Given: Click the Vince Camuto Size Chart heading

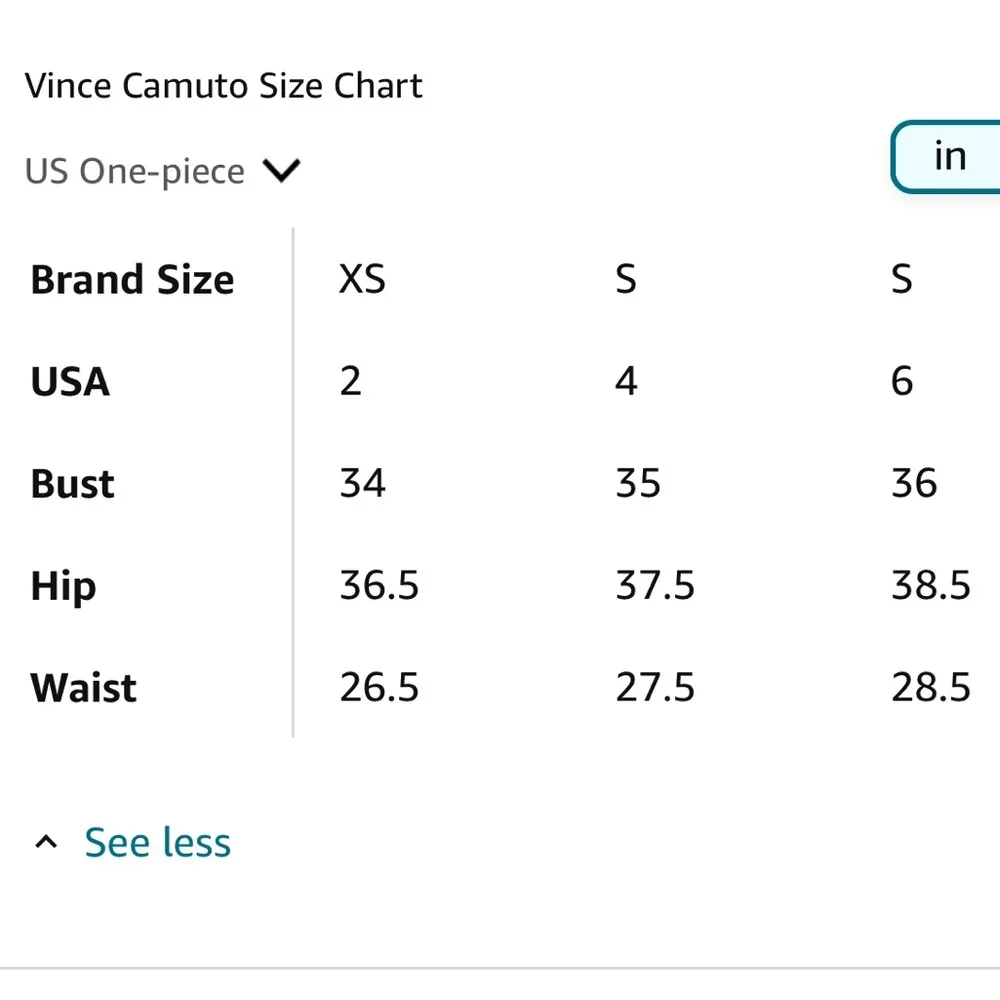Looking at the screenshot, I should coord(223,86).
